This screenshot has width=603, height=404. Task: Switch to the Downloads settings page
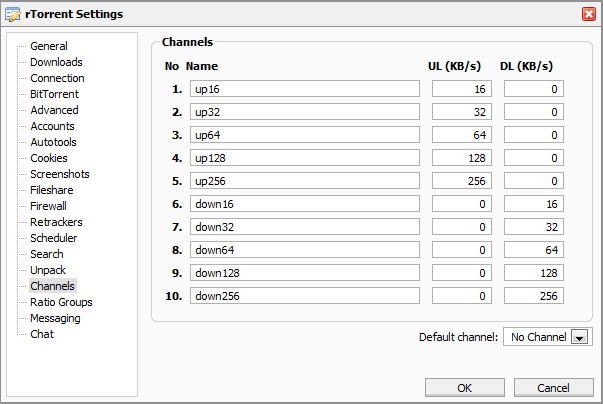[56, 62]
